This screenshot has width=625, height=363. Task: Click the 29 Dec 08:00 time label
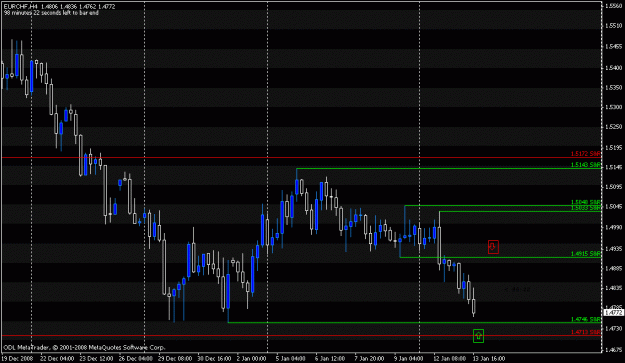pyautogui.click(x=175, y=359)
